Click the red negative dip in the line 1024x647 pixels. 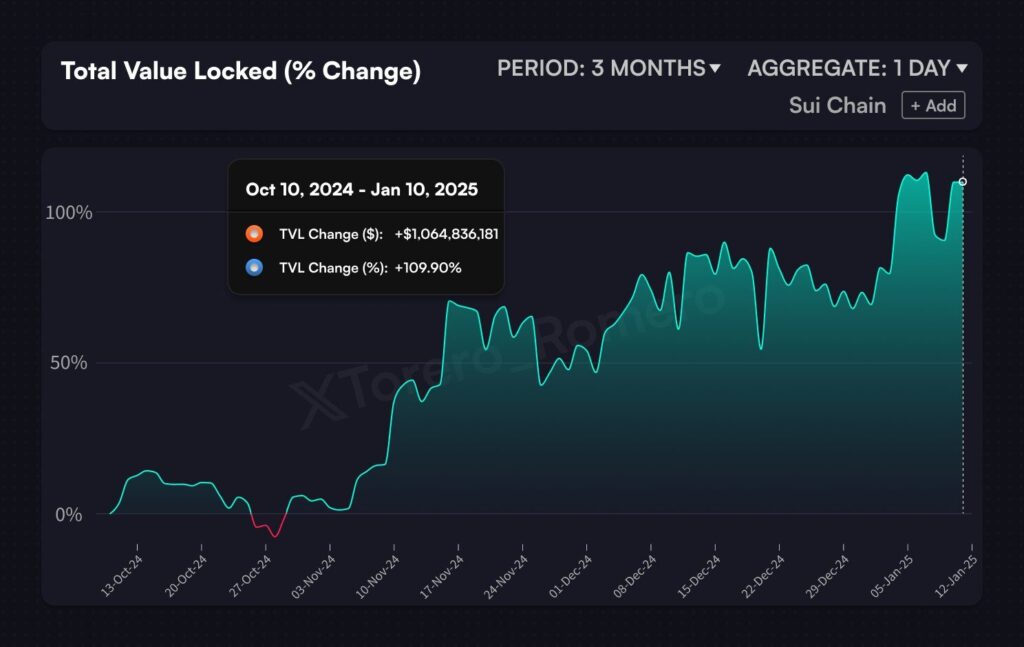(x=267, y=529)
